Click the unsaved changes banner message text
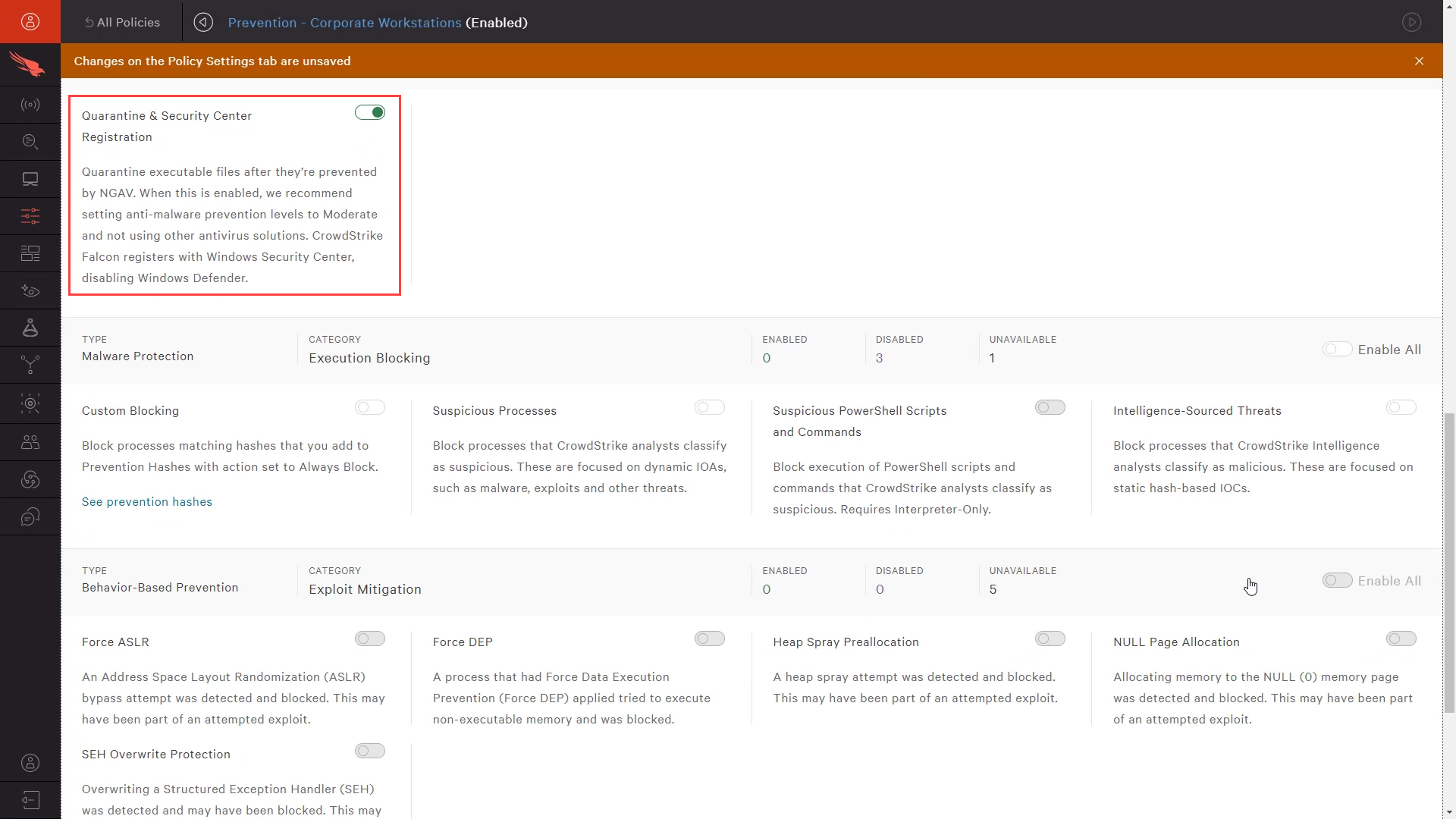This screenshot has height=819, width=1456. click(212, 61)
